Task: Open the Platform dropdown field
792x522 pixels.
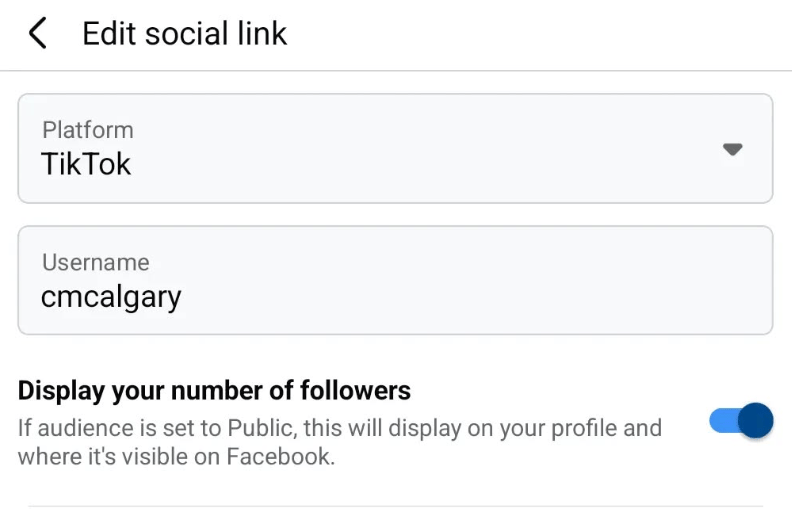Action: (395, 149)
